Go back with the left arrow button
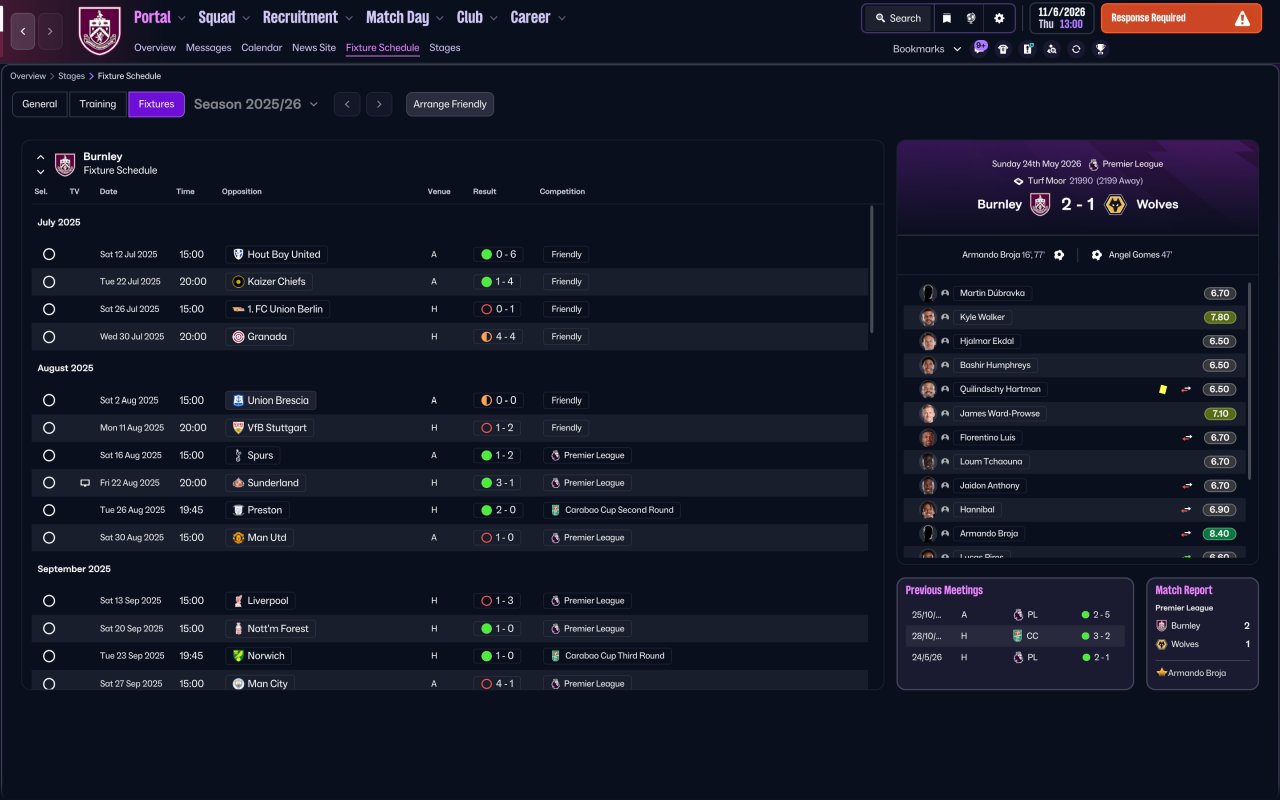This screenshot has width=1280, height=800. tap(23, 31)
